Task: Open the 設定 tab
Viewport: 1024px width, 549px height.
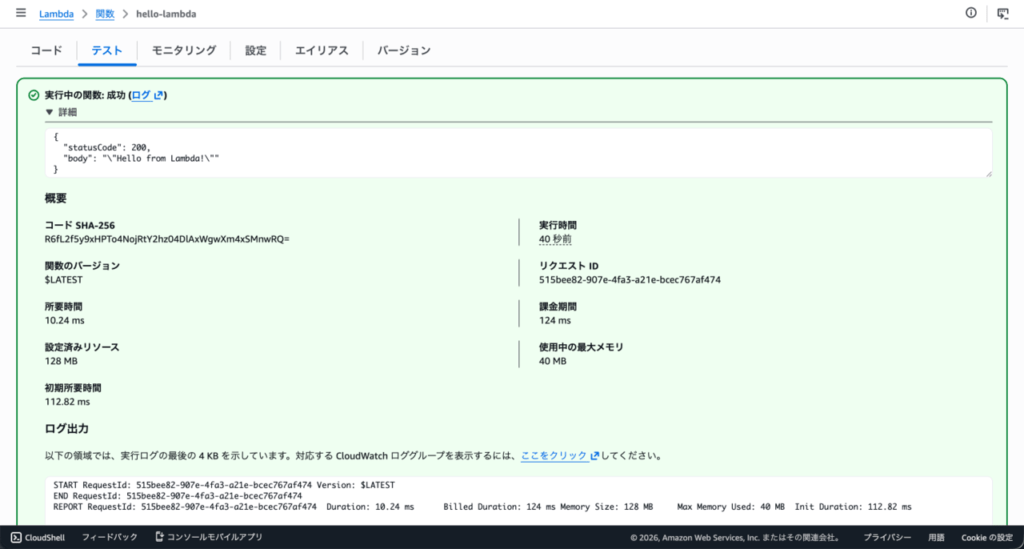Action: click(x=255, y=50)
